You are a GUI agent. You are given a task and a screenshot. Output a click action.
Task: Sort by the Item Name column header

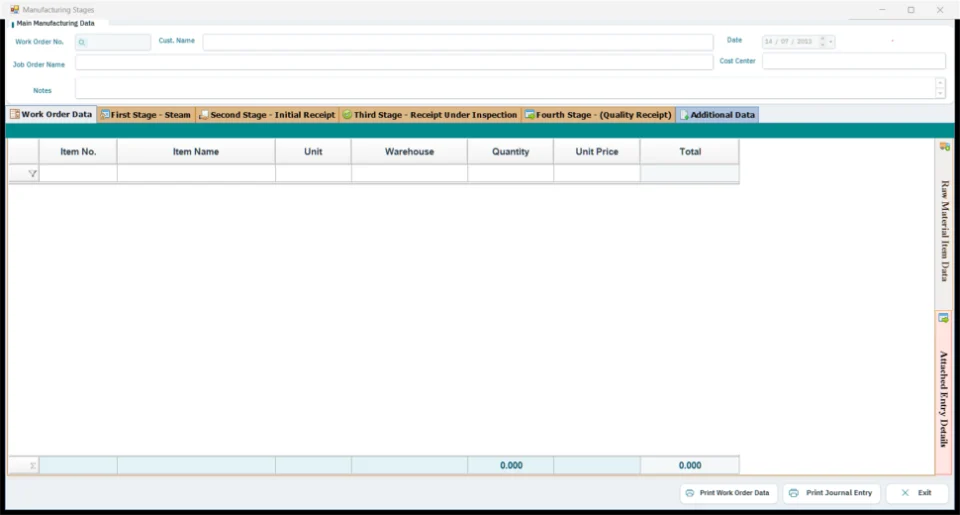(196, 152)
